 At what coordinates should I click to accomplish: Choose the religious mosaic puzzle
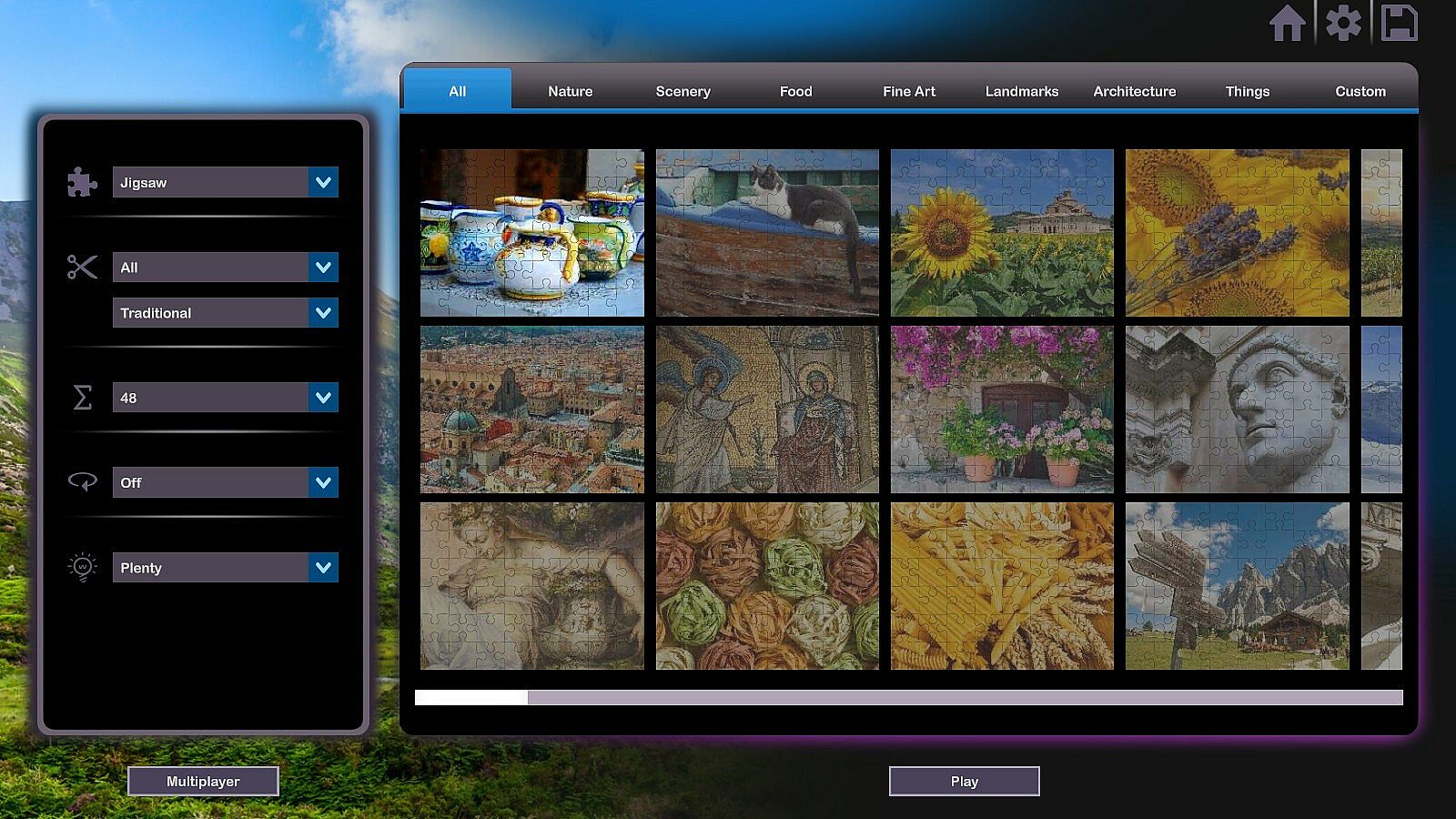click(767, 409)
